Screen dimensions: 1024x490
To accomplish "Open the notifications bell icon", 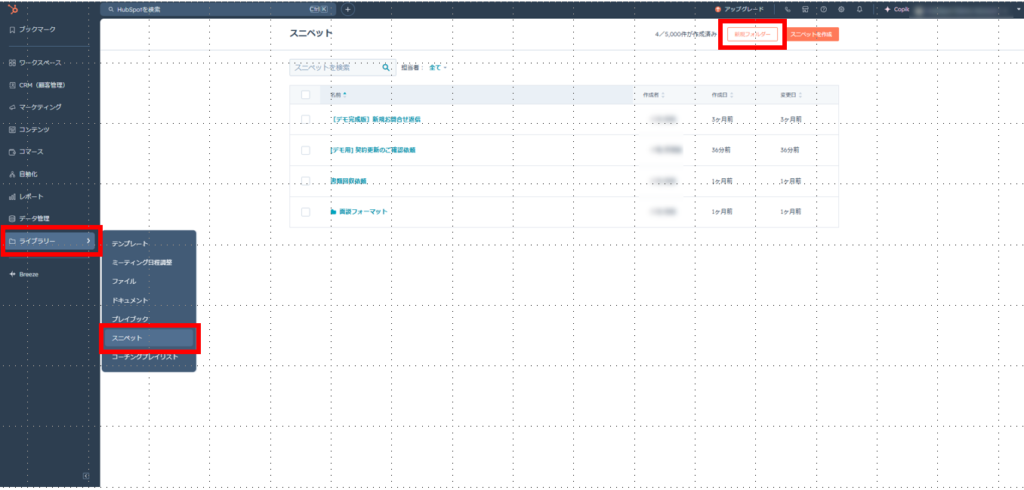I will tap(859, 10).
